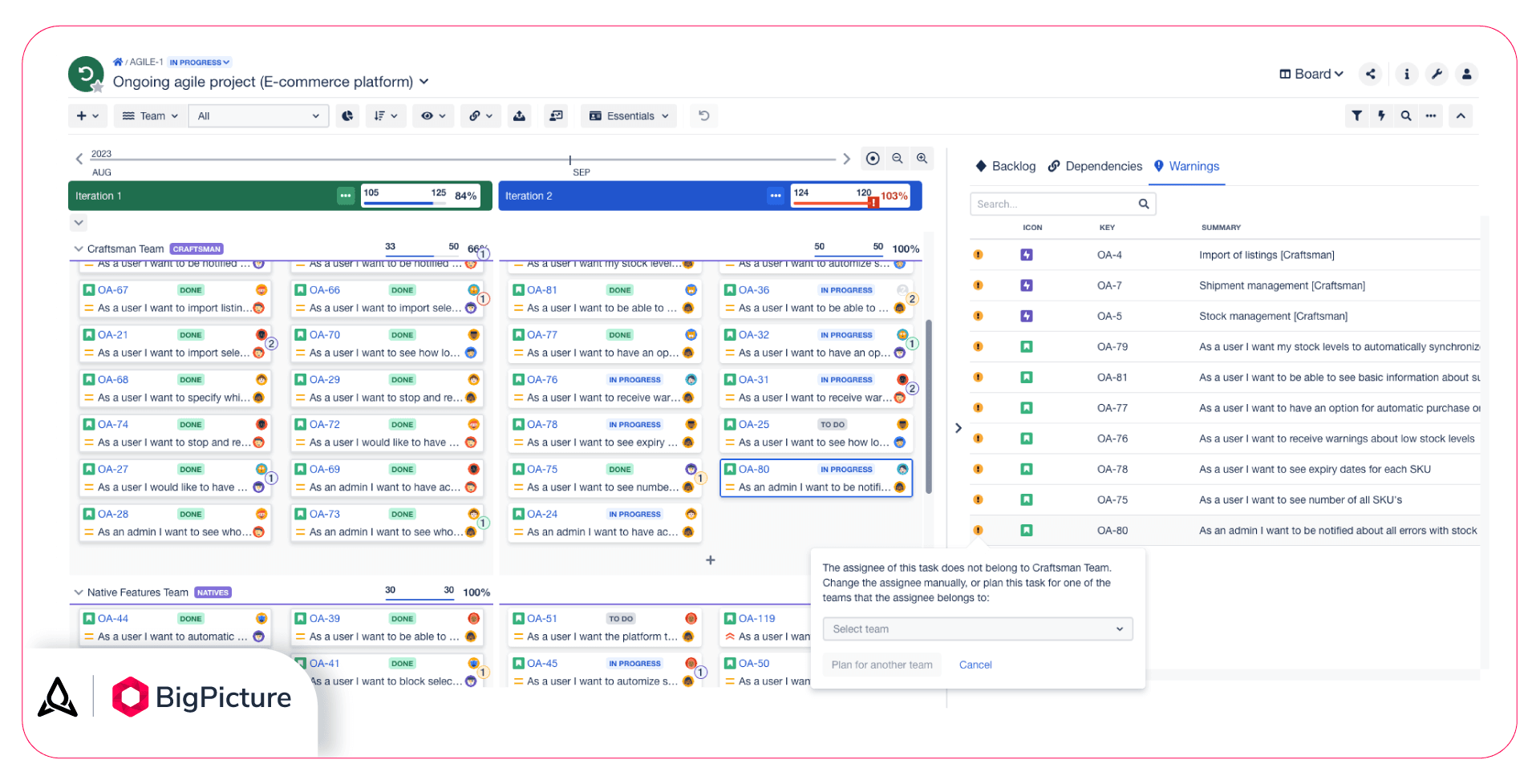The height and width of the screenshot is (784, 1540).
Task: Click the CRAFTSMAN team badge
Action: (197, 249)
